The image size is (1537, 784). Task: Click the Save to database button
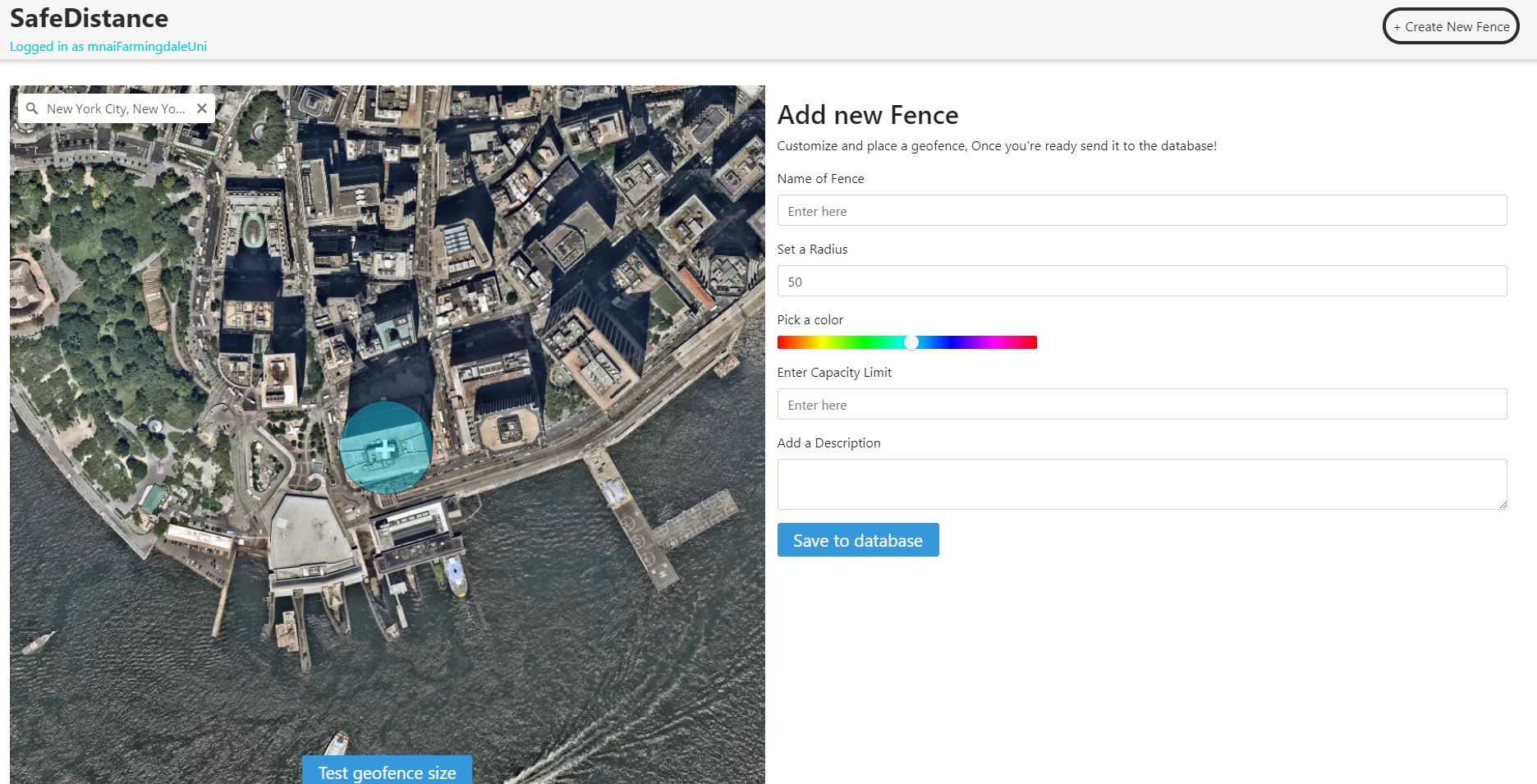click(858, 540)
